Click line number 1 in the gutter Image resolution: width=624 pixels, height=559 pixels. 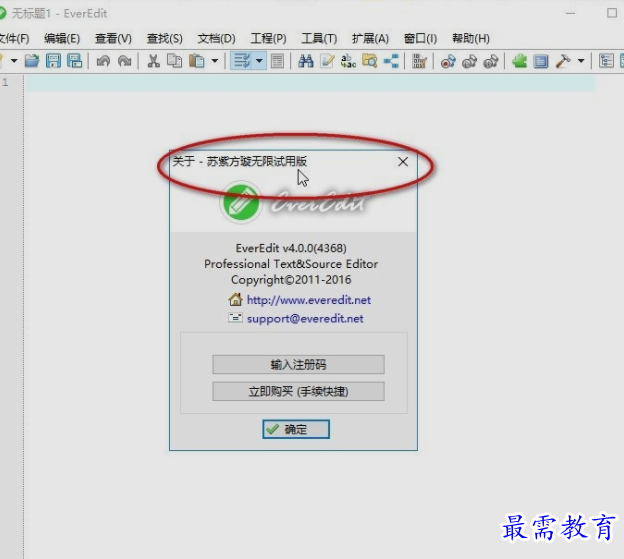[x=5, y=83]
